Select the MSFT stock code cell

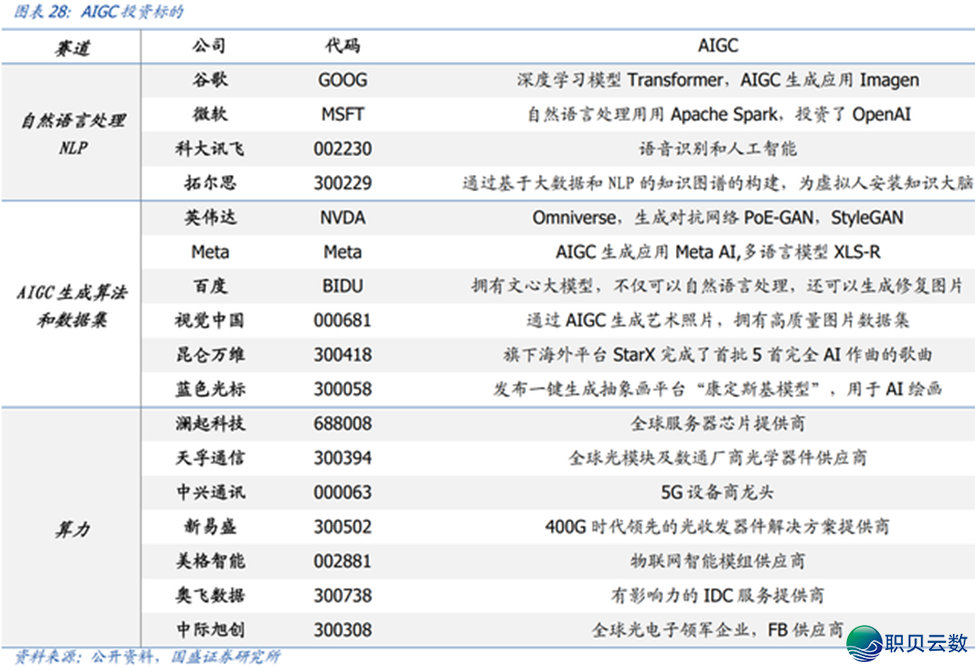point(342,114)
